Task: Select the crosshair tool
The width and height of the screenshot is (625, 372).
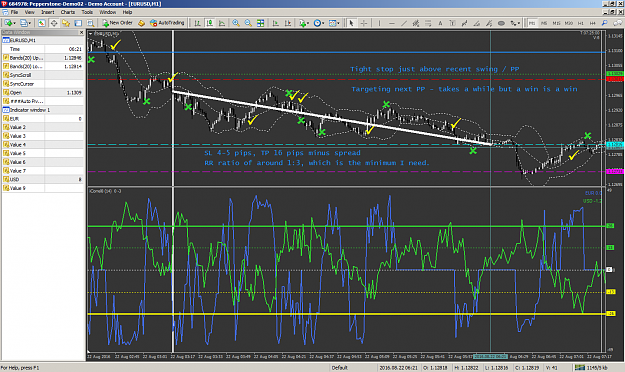Action: 364,23
